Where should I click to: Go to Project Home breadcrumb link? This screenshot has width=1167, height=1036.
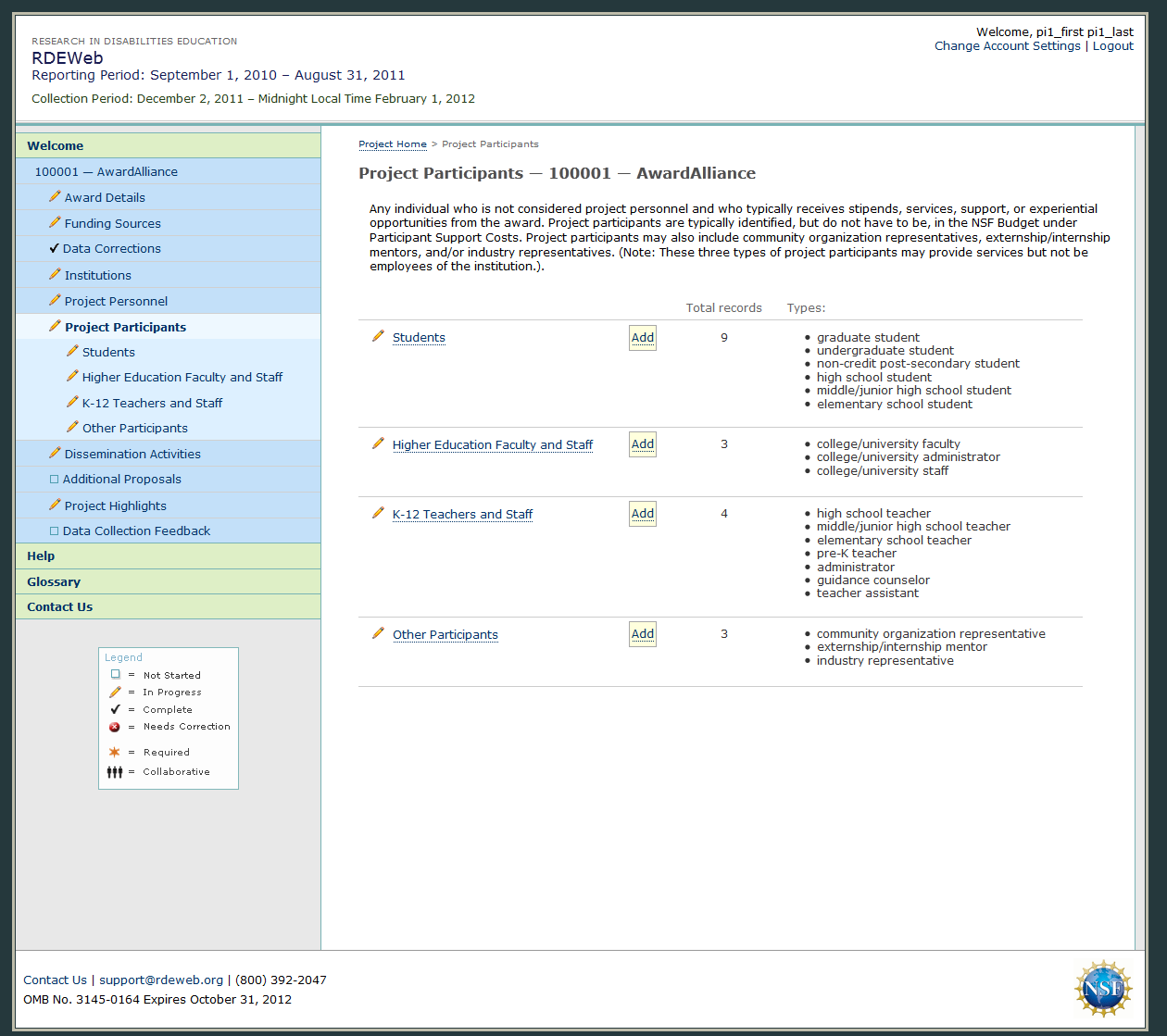tap(393, 144)
